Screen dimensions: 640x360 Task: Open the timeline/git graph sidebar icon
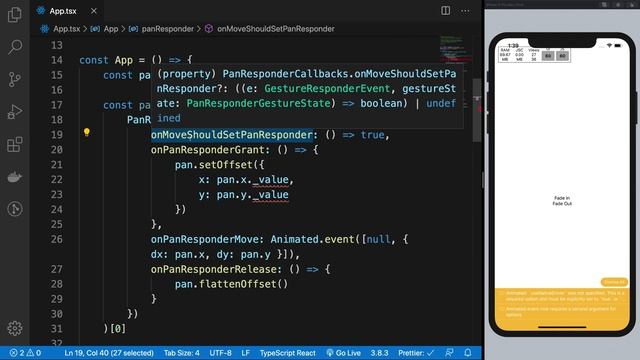(15, 209)
